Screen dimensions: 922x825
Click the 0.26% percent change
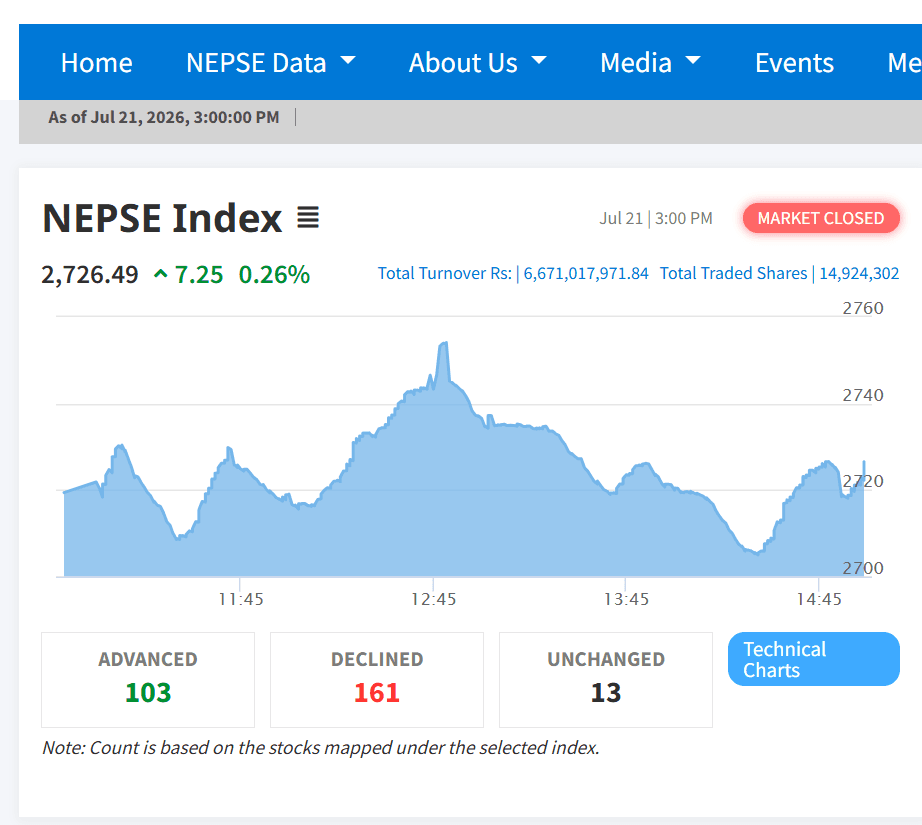274,275
